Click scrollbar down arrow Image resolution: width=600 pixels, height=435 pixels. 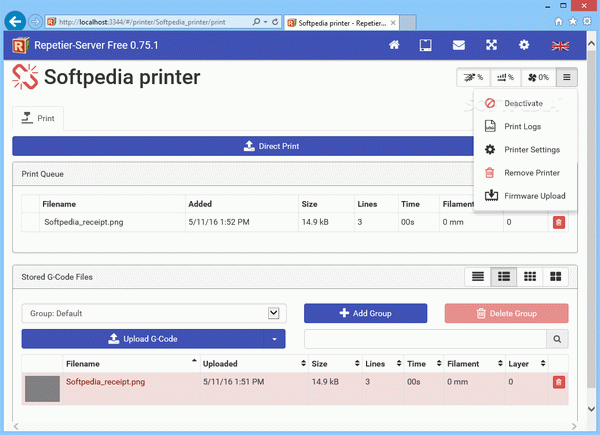tap(592, 409)
